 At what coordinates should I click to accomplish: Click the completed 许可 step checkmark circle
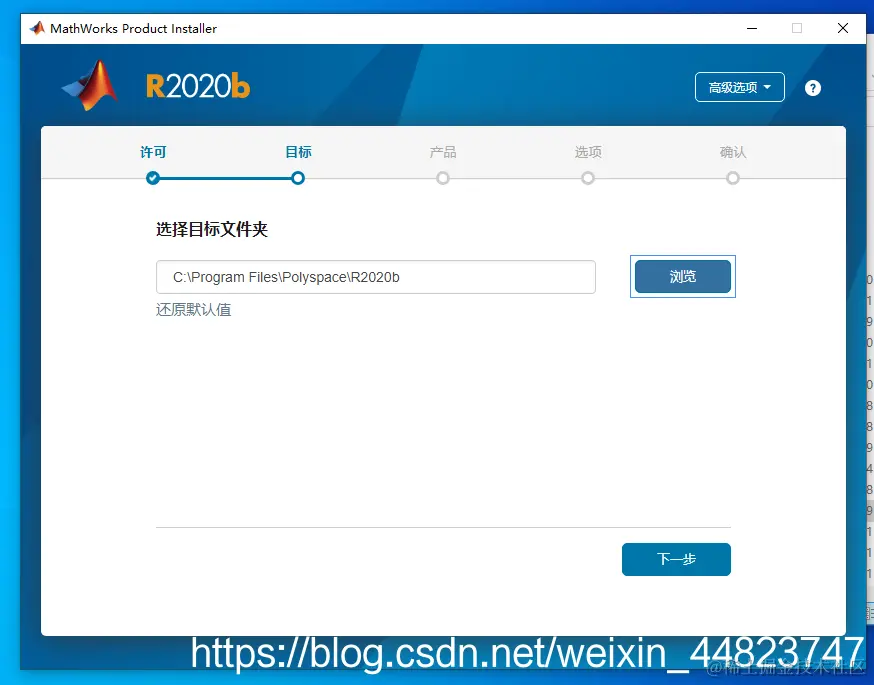[x=153, y=178]
